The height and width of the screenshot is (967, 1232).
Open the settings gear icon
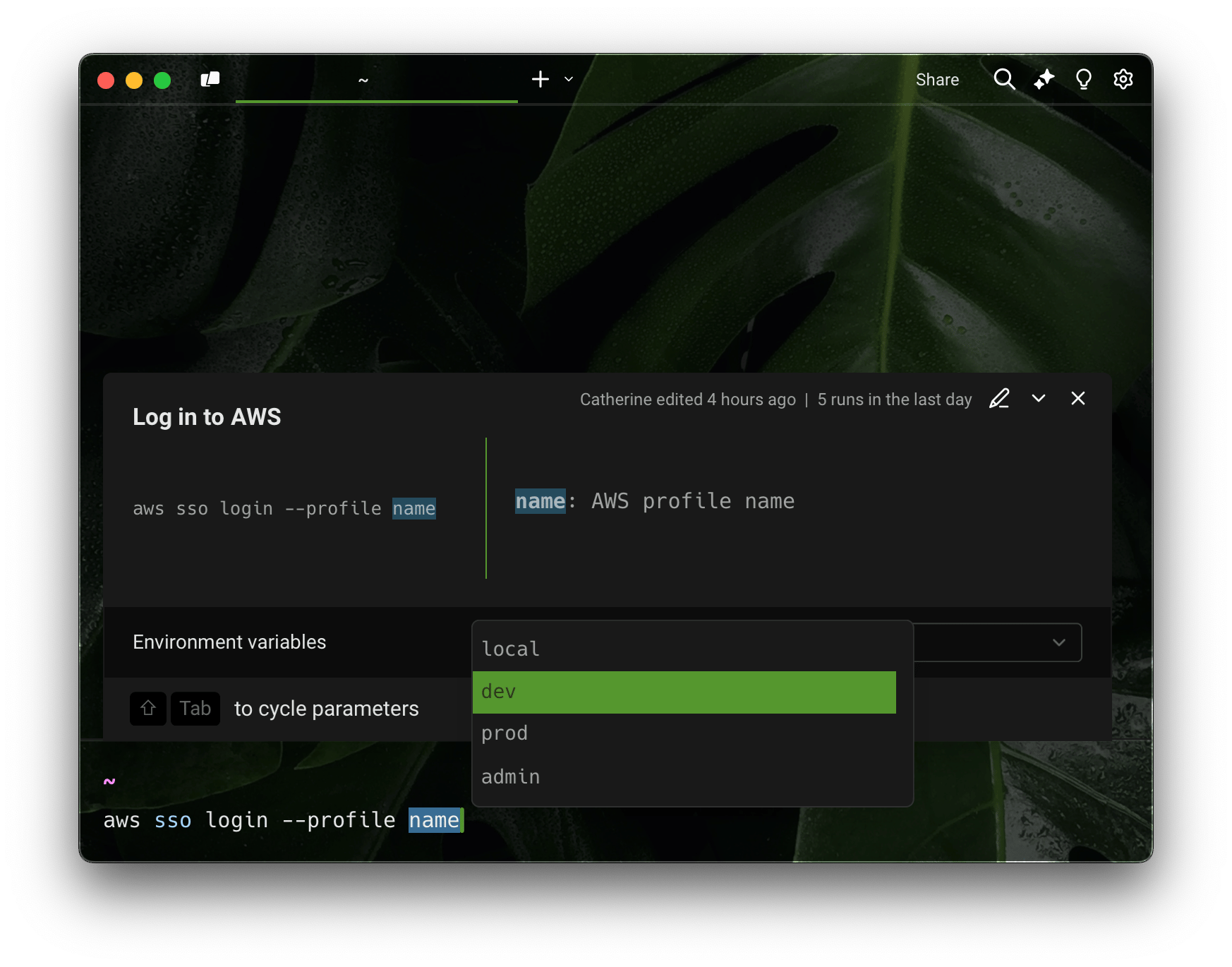click(x=1123, y=79)
